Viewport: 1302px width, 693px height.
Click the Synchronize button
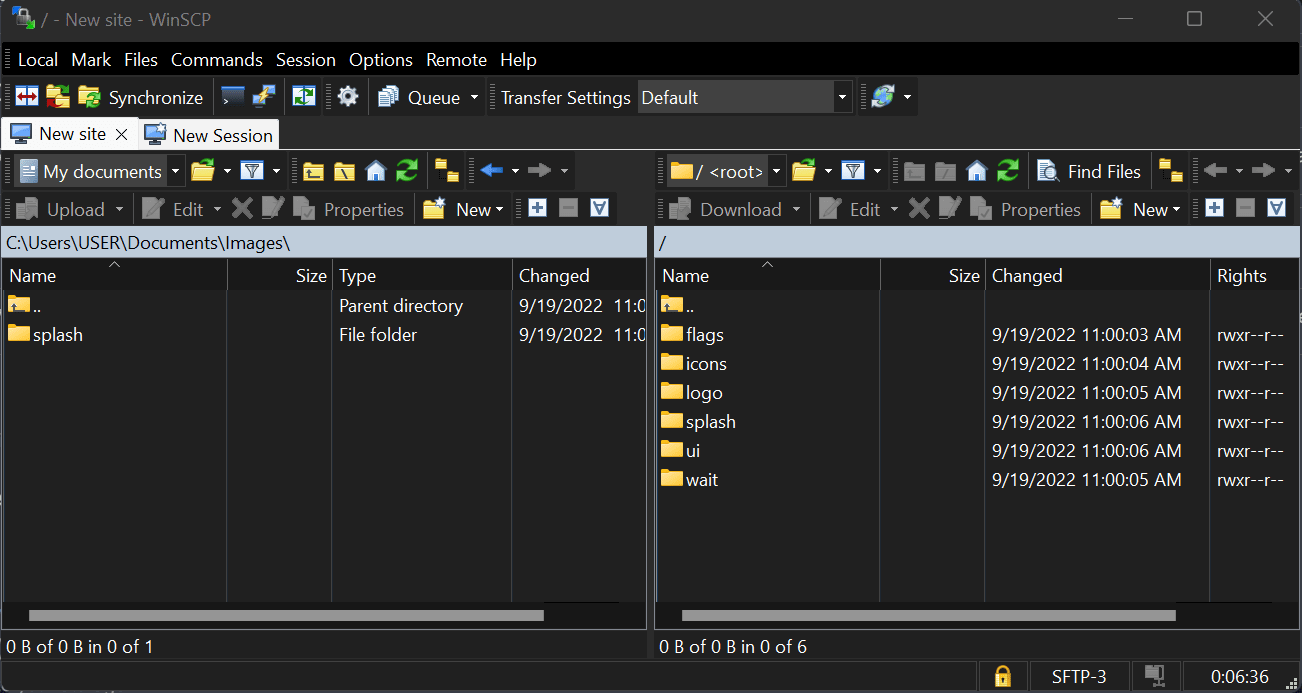coord(141,97)
